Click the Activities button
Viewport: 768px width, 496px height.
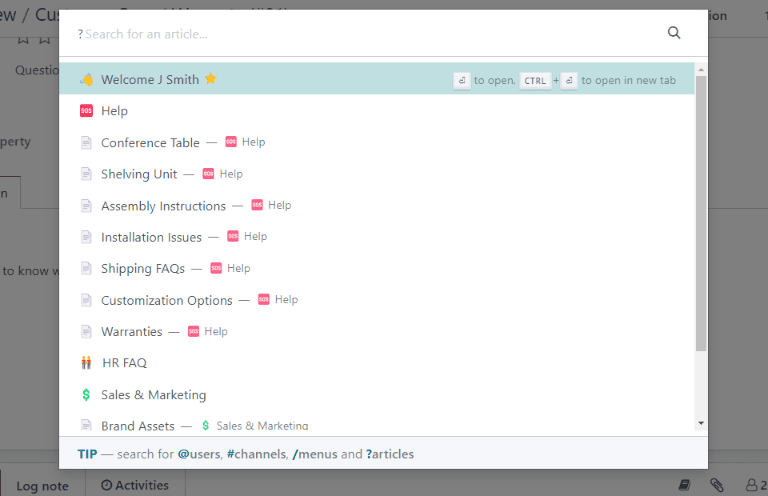135,485
